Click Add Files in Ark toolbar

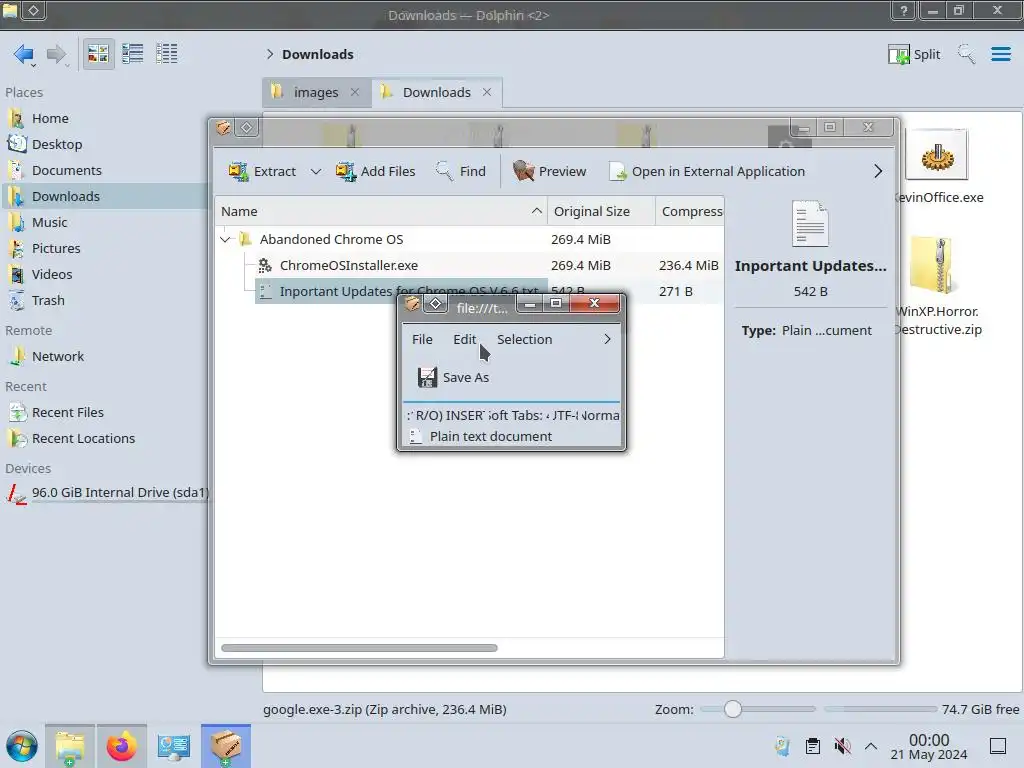tap(376, 172)
